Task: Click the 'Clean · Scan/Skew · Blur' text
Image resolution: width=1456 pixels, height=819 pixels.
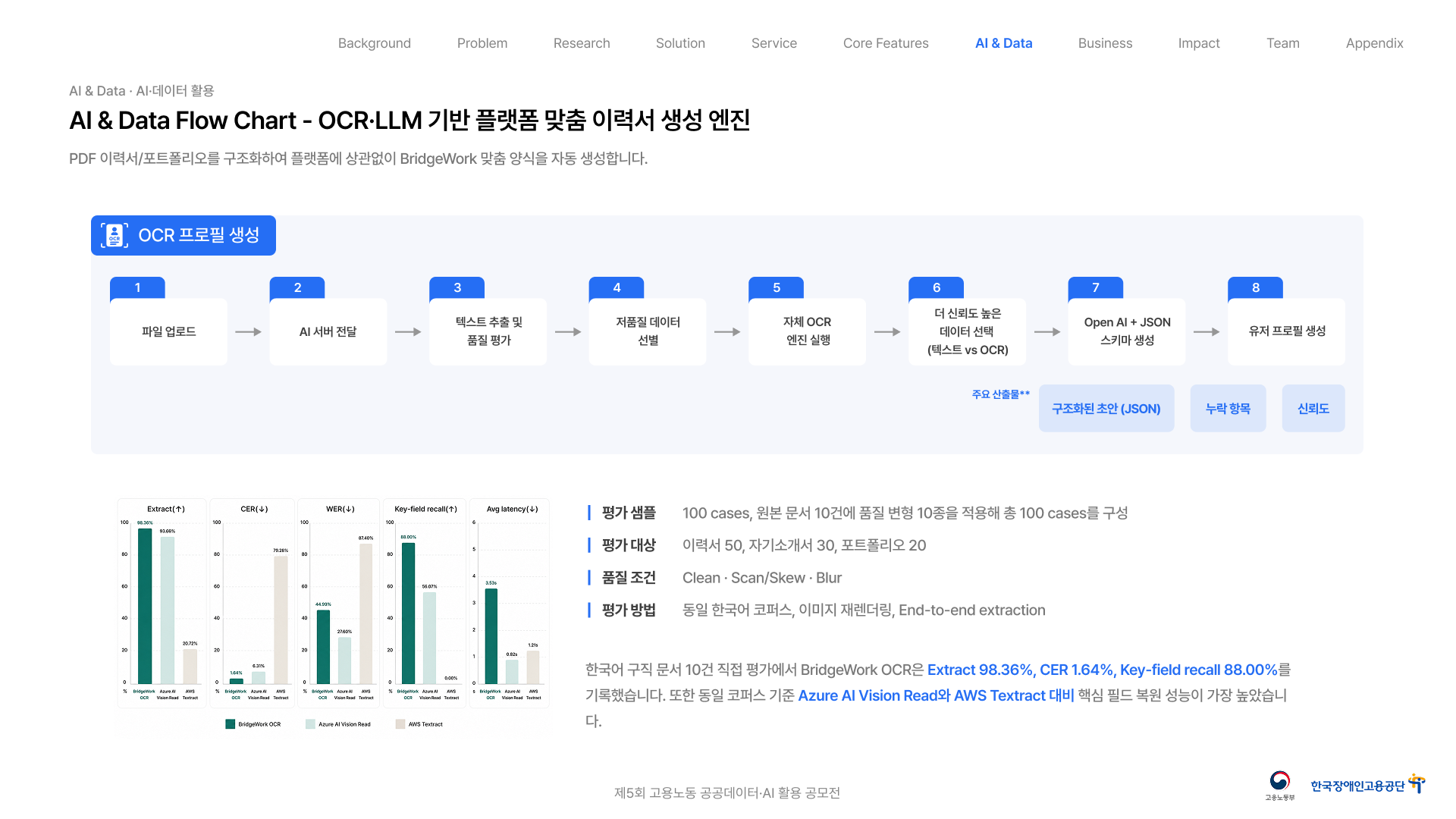Action: [762, 578]
